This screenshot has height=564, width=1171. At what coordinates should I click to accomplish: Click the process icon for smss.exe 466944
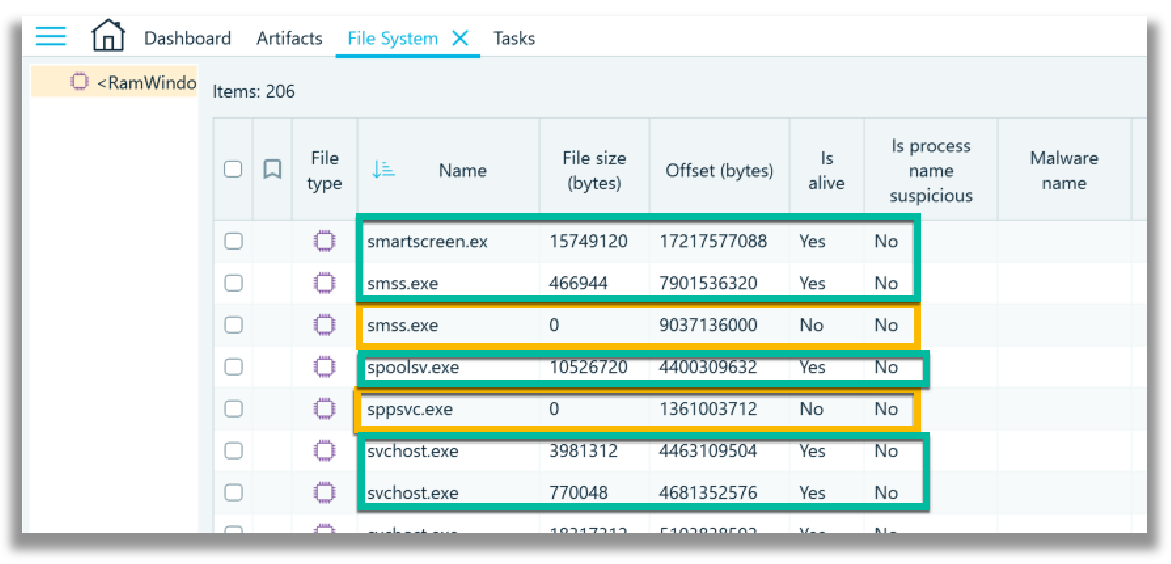pyautogui.click(x=323, y=283)
